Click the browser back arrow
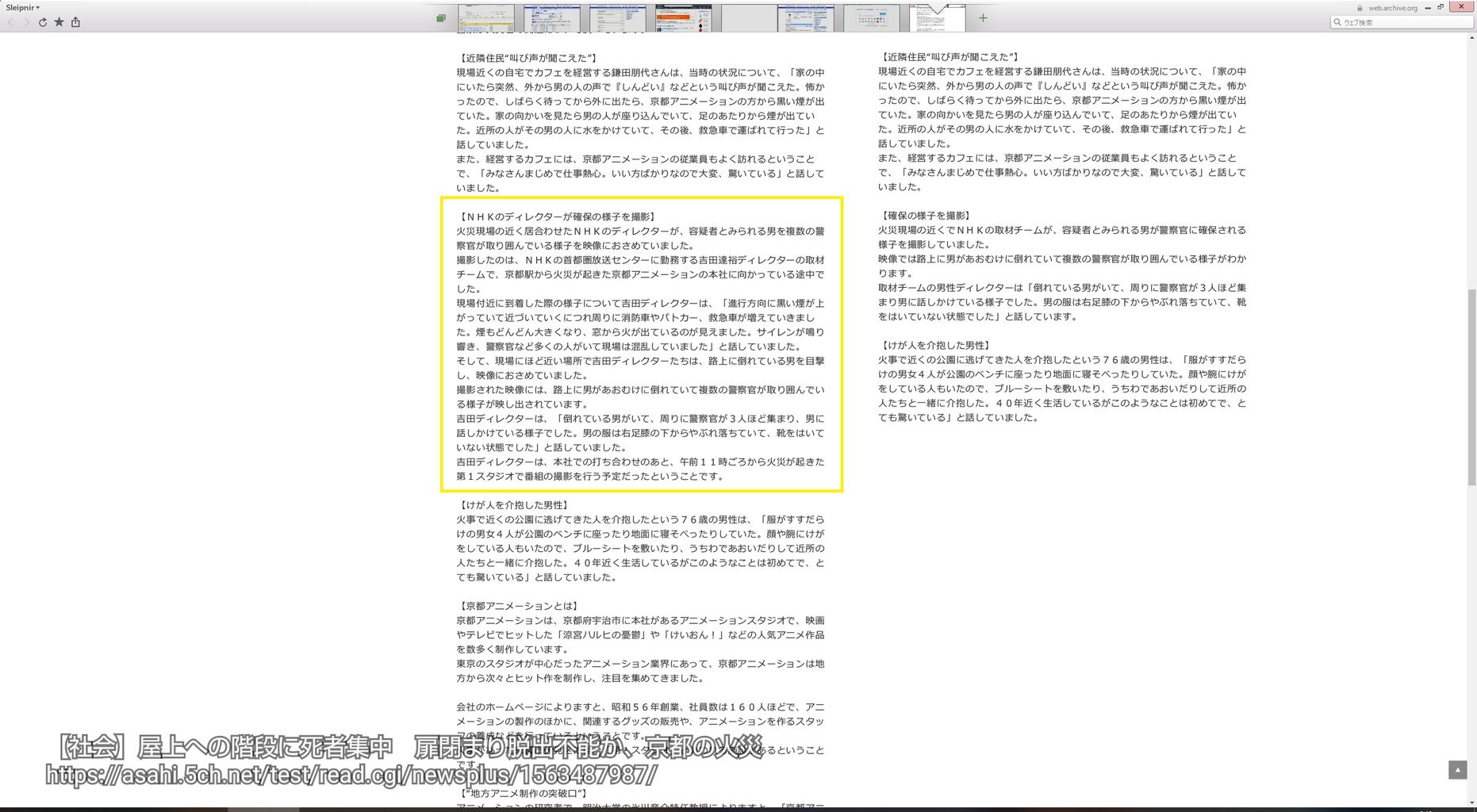The image size is (1477, 812). [x=10, y=22]
